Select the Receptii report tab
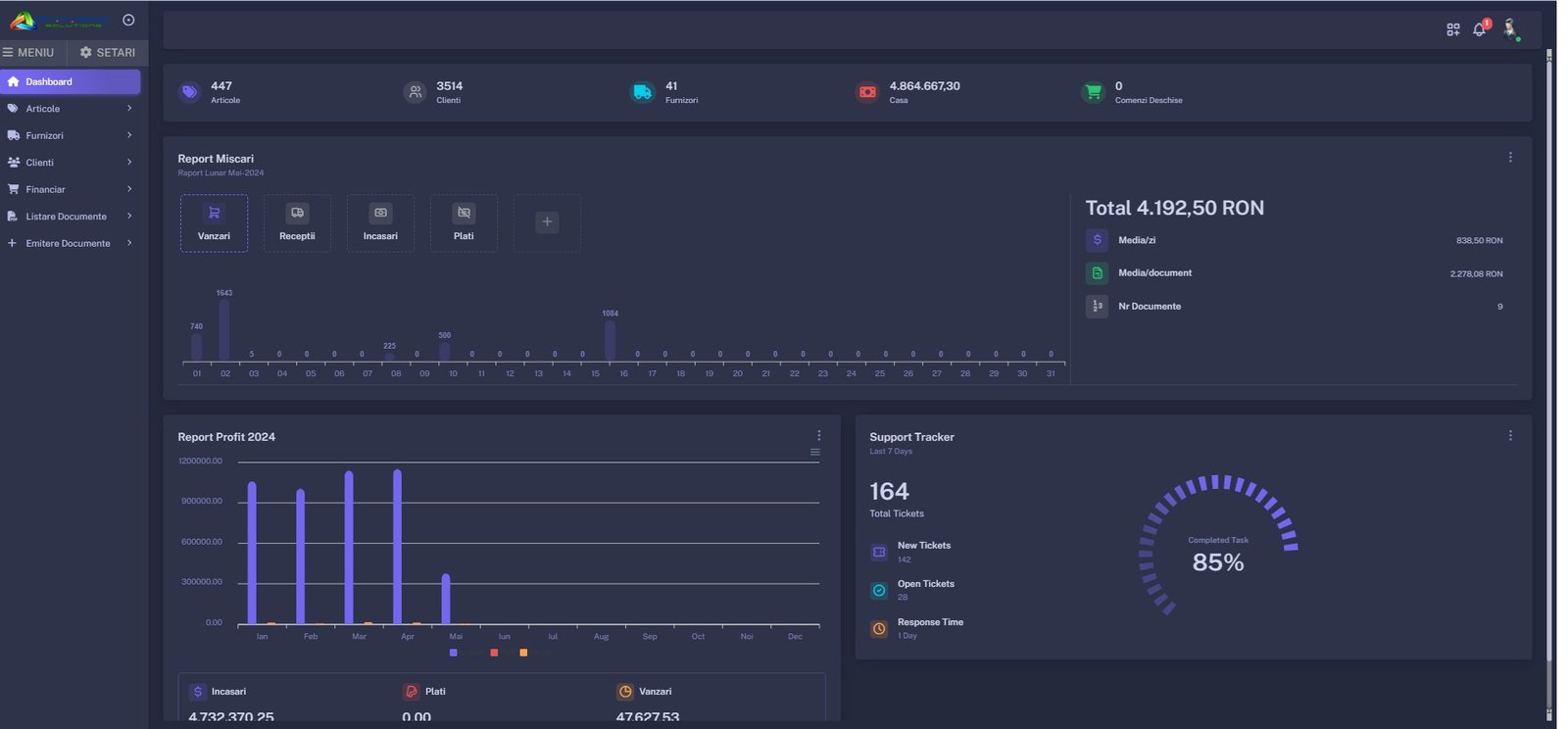 click(297, 223)
